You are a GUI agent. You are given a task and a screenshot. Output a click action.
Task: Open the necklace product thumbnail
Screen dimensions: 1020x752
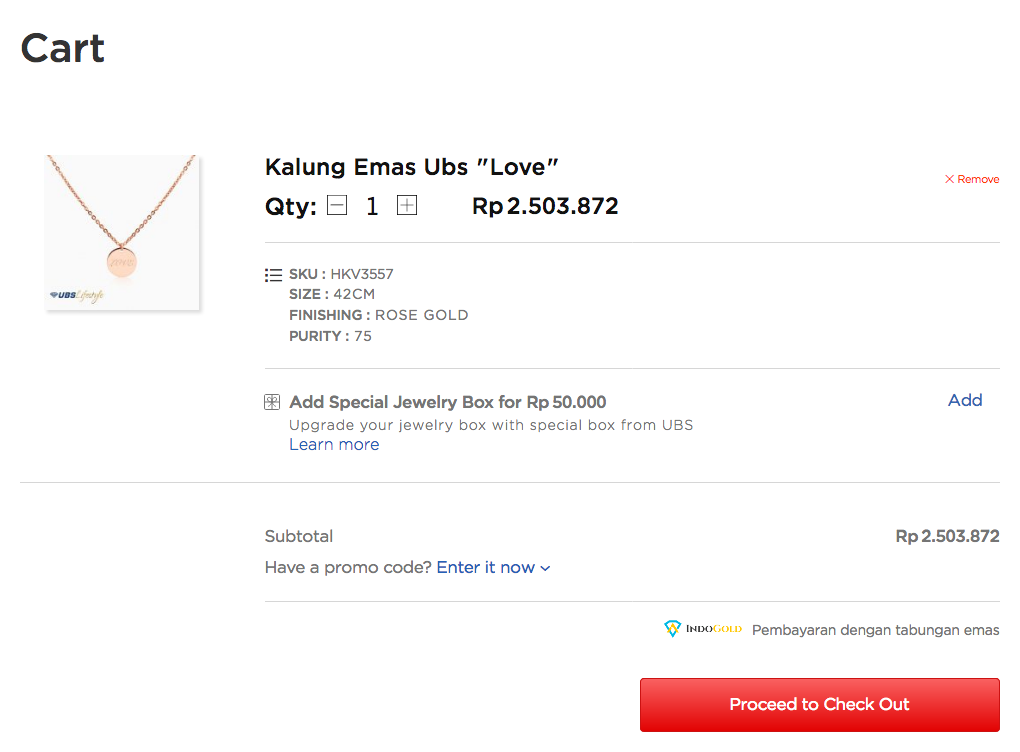click(123, 232)
